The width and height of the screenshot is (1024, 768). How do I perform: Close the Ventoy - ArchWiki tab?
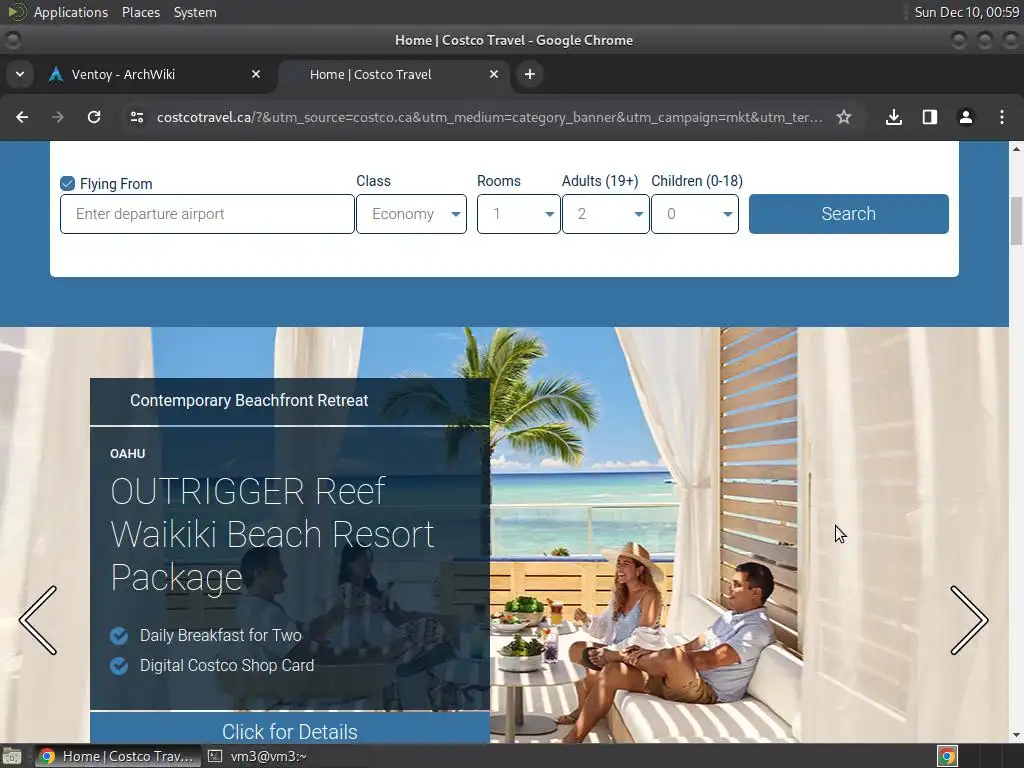(256, 74)
